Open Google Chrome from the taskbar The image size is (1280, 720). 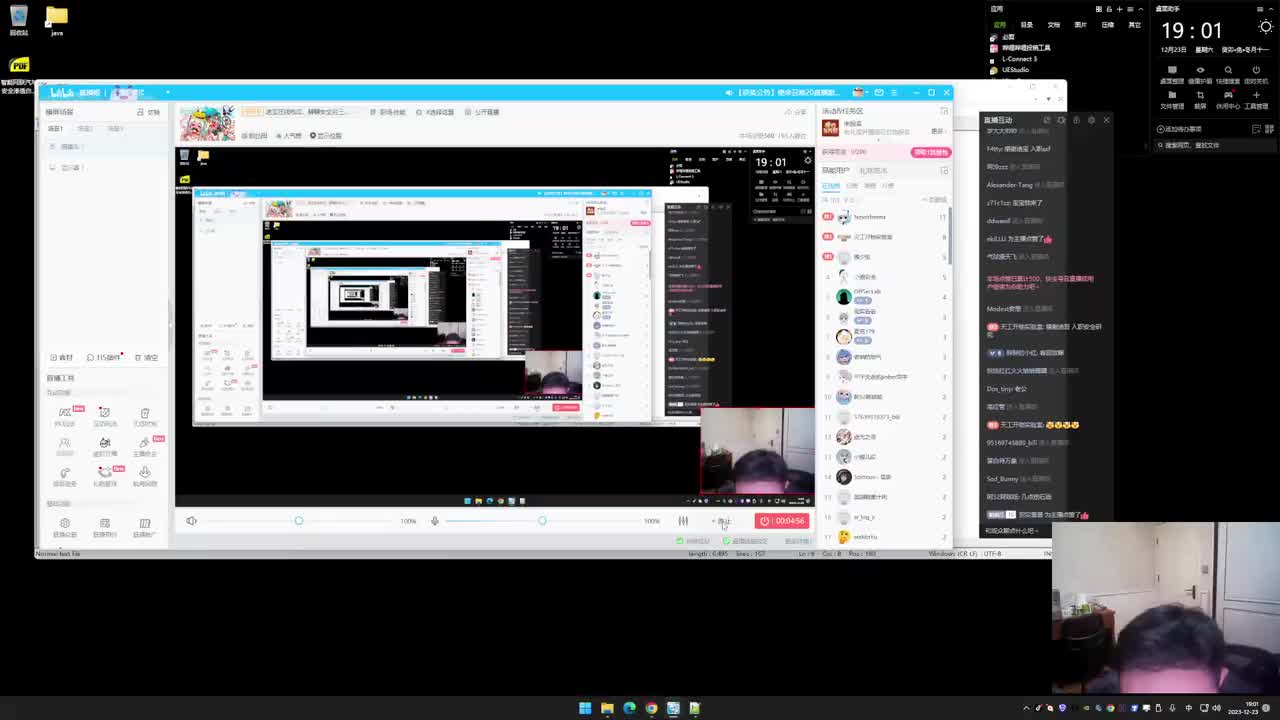coord(651,708)
